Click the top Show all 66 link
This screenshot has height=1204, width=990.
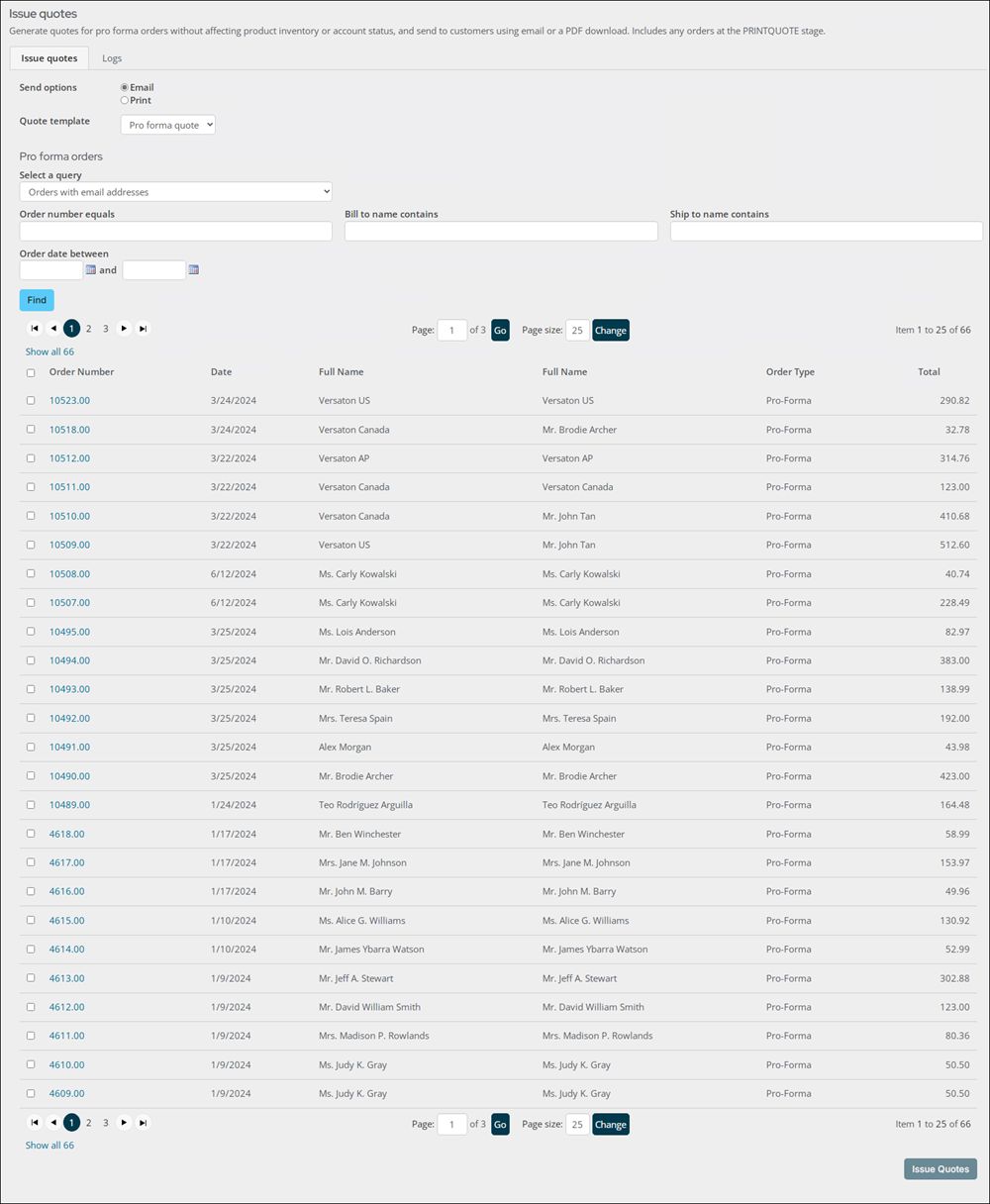click(x=49, y=351)
